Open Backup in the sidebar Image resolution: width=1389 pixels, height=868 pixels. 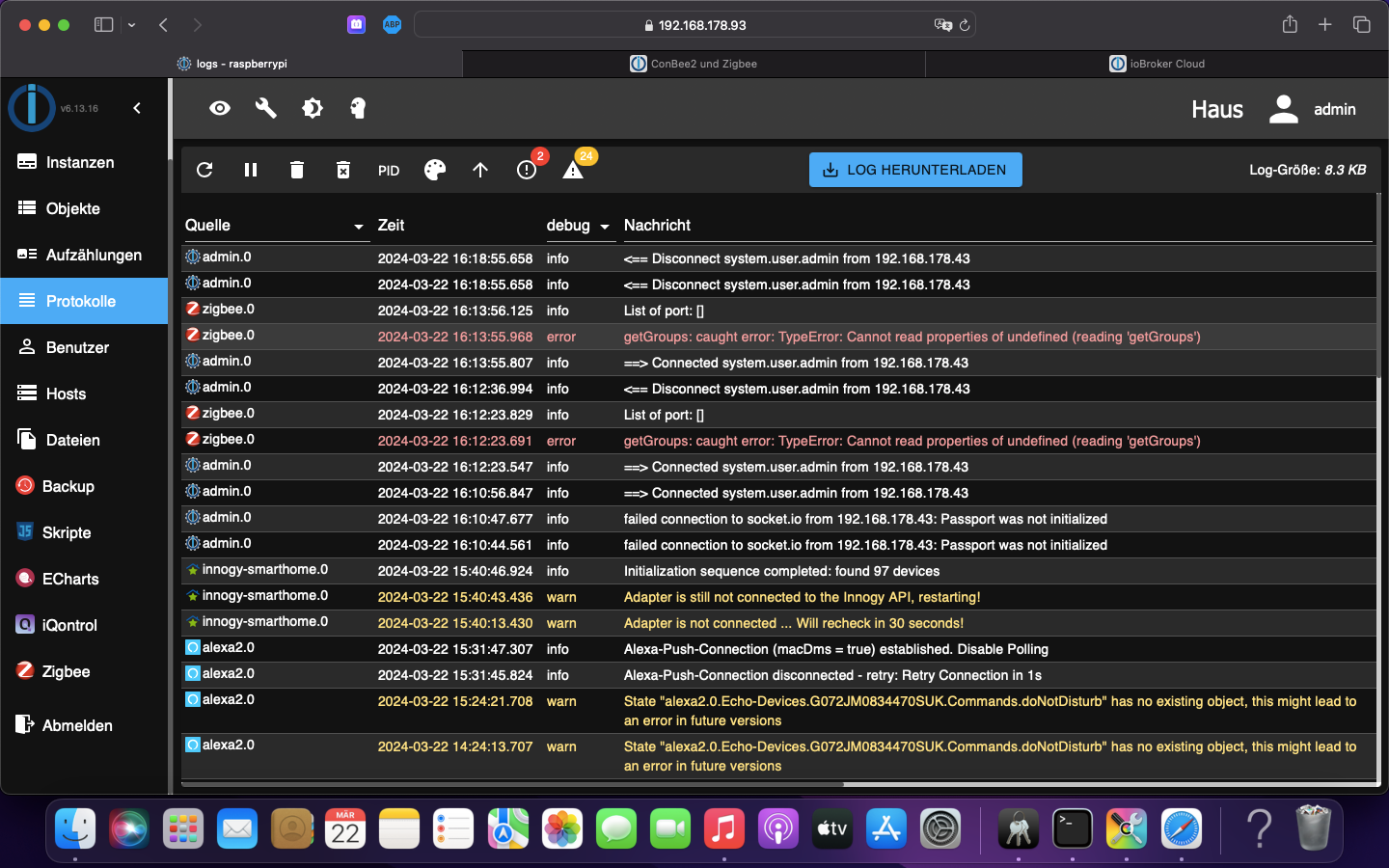[84, 486]
